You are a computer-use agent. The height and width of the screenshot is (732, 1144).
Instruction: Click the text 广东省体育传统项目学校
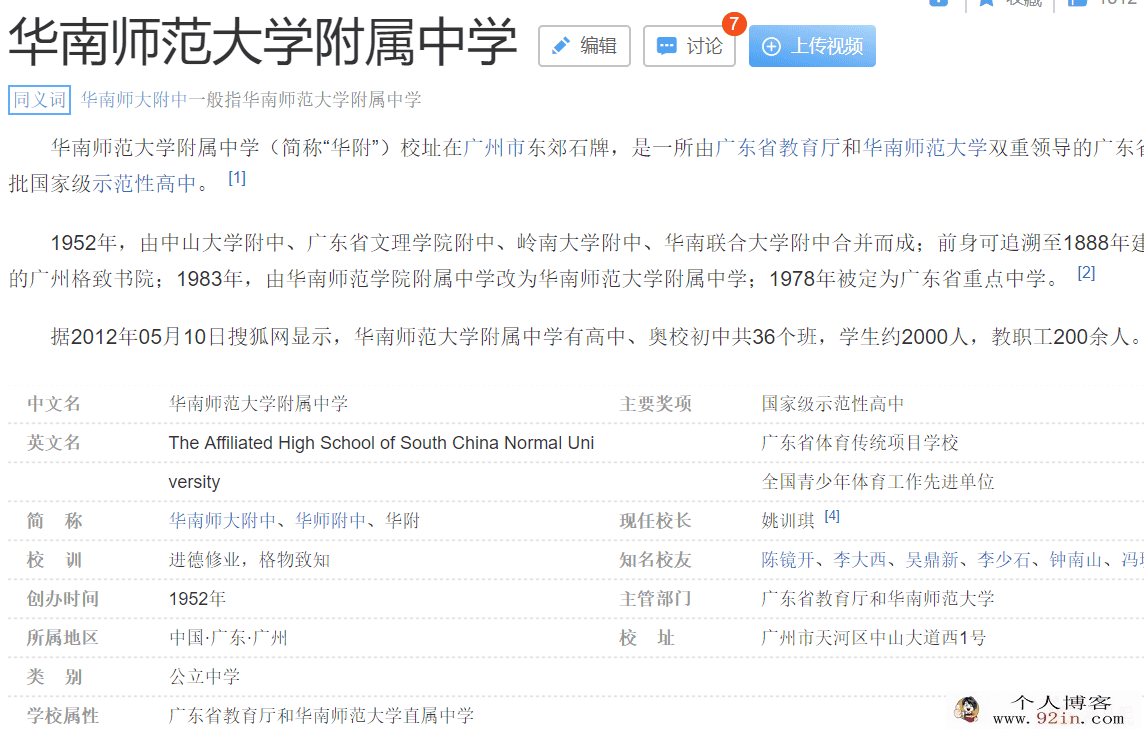[859, 443]
